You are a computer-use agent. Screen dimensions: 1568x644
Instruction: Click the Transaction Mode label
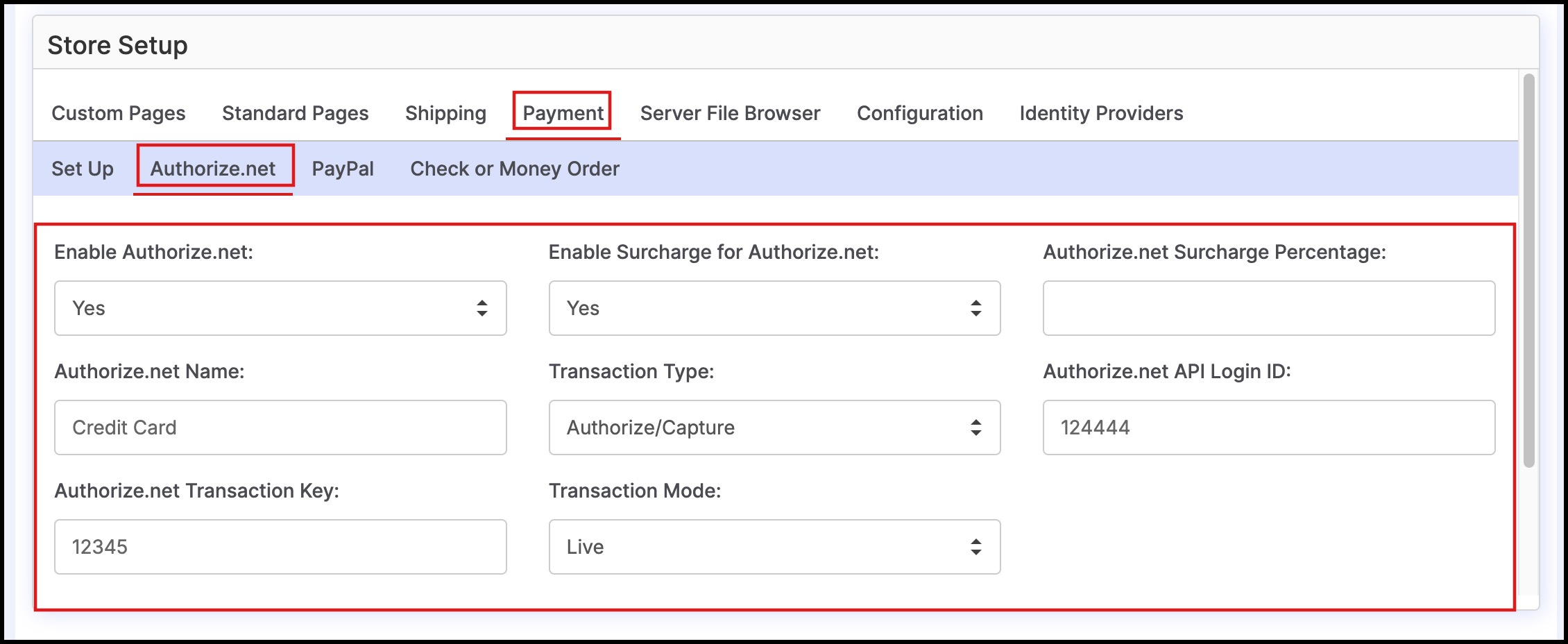(635, 491)
